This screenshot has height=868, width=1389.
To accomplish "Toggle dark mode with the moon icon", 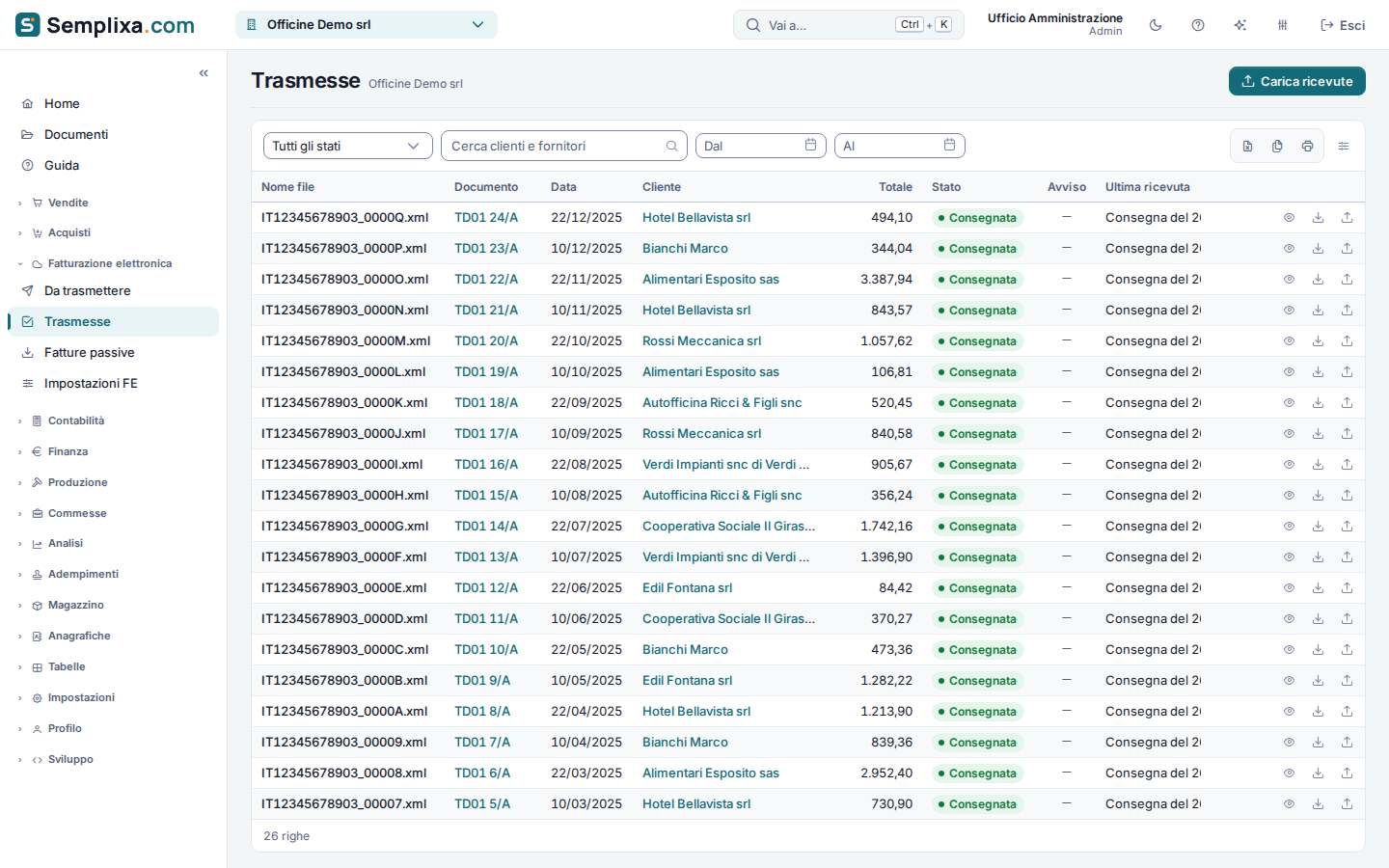I will point(1156,25).
